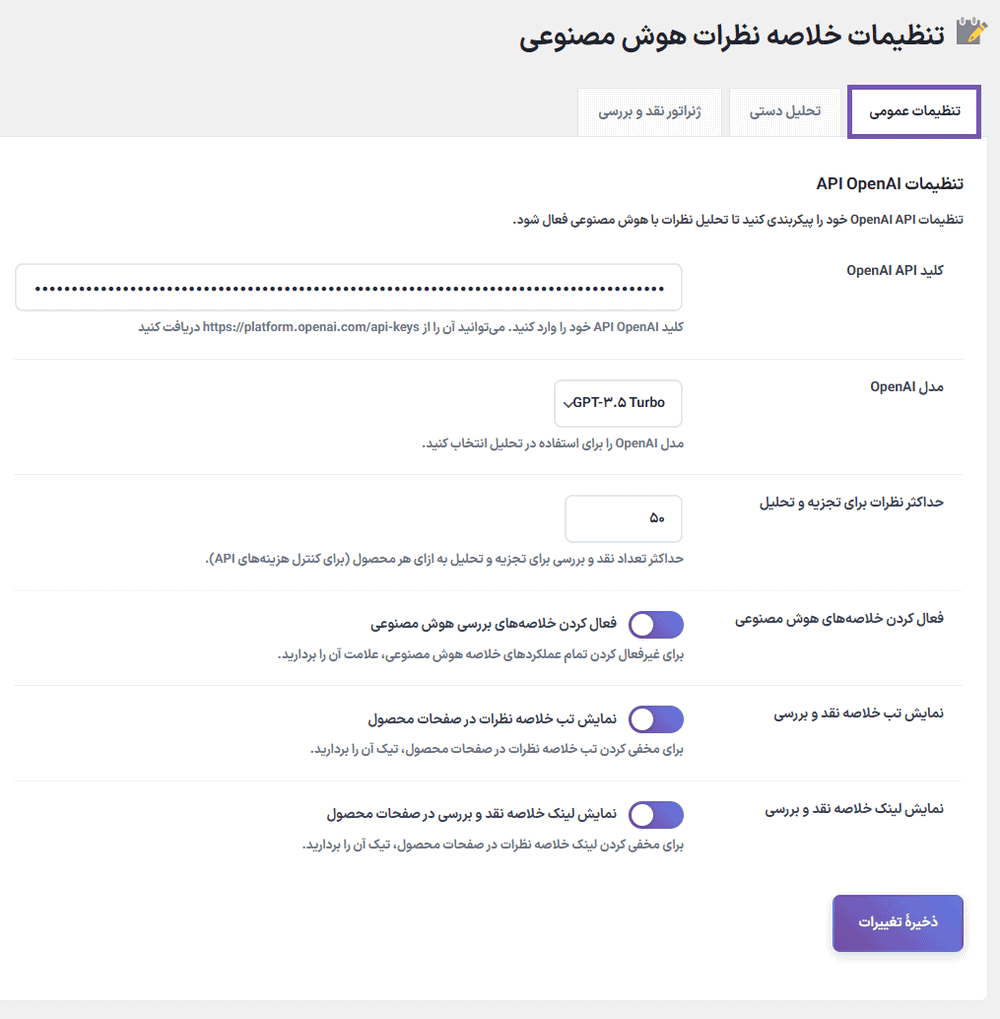Toggle the "فعال کردن خلاصه‌های بررسی هوش مصنوعی" switch
Image resolution: width=1000 pixels, height=1019 pixels.
click(x=656, y=625)
